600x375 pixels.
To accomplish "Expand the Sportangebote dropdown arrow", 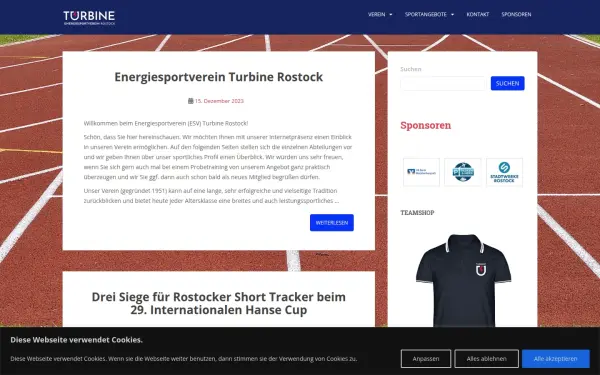I will 452,15.
